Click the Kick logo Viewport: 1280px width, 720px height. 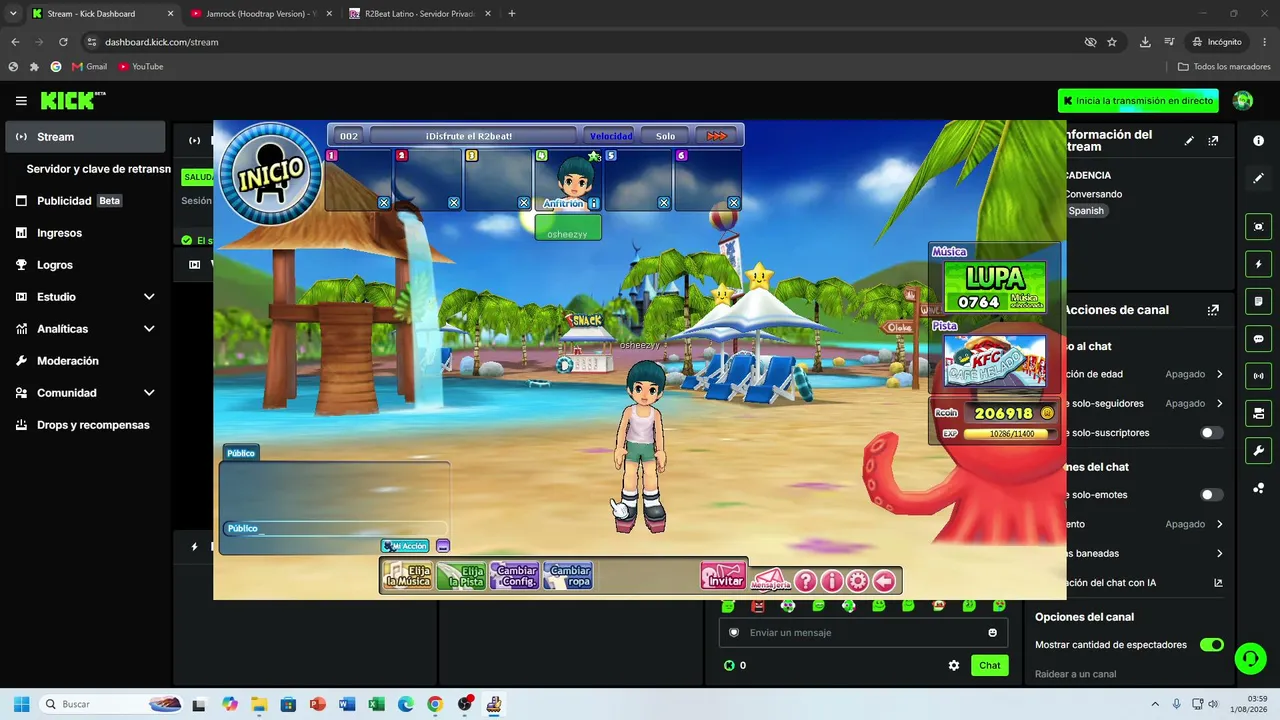tap(73, 101)
